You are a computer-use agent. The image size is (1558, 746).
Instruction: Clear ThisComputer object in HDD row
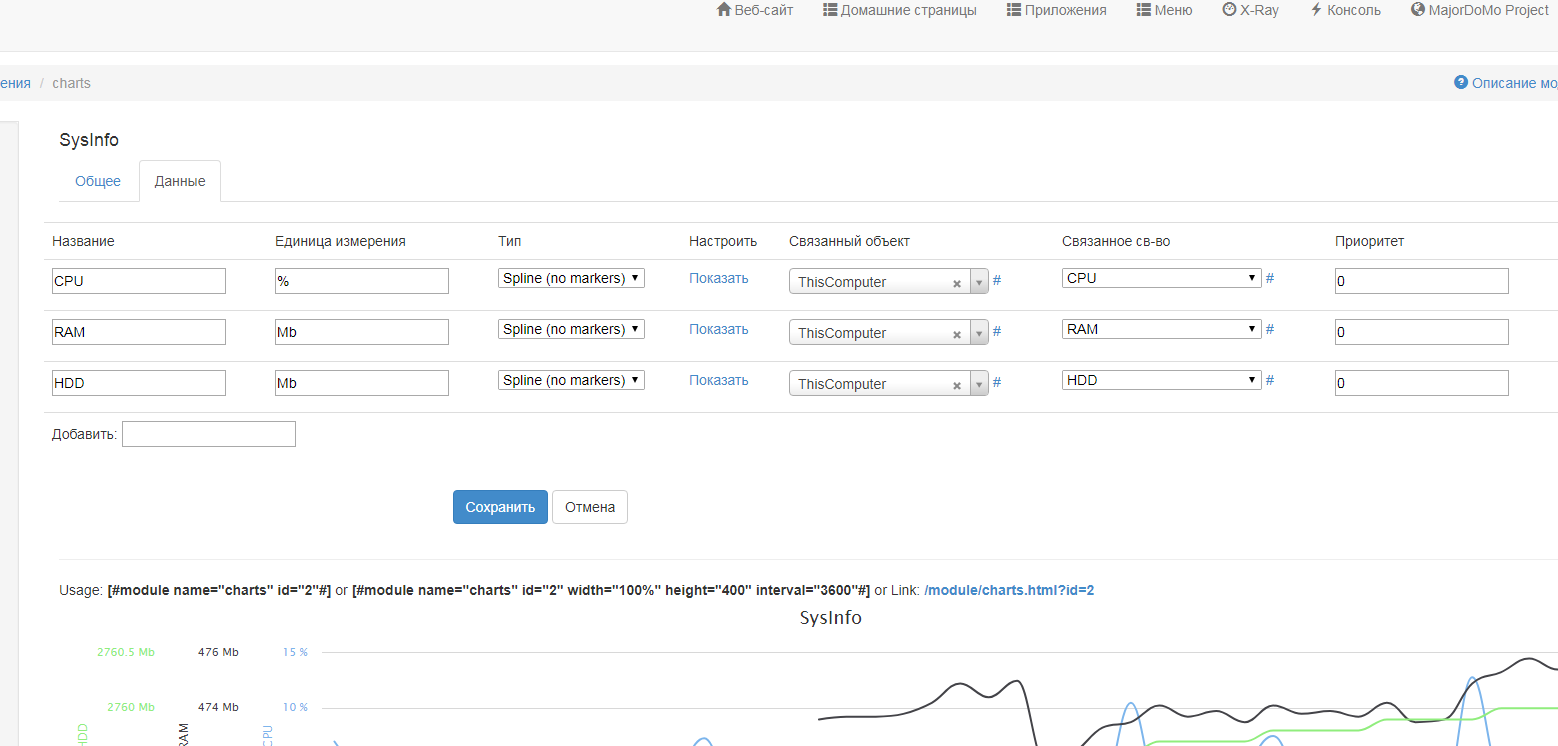coord(957,385)
